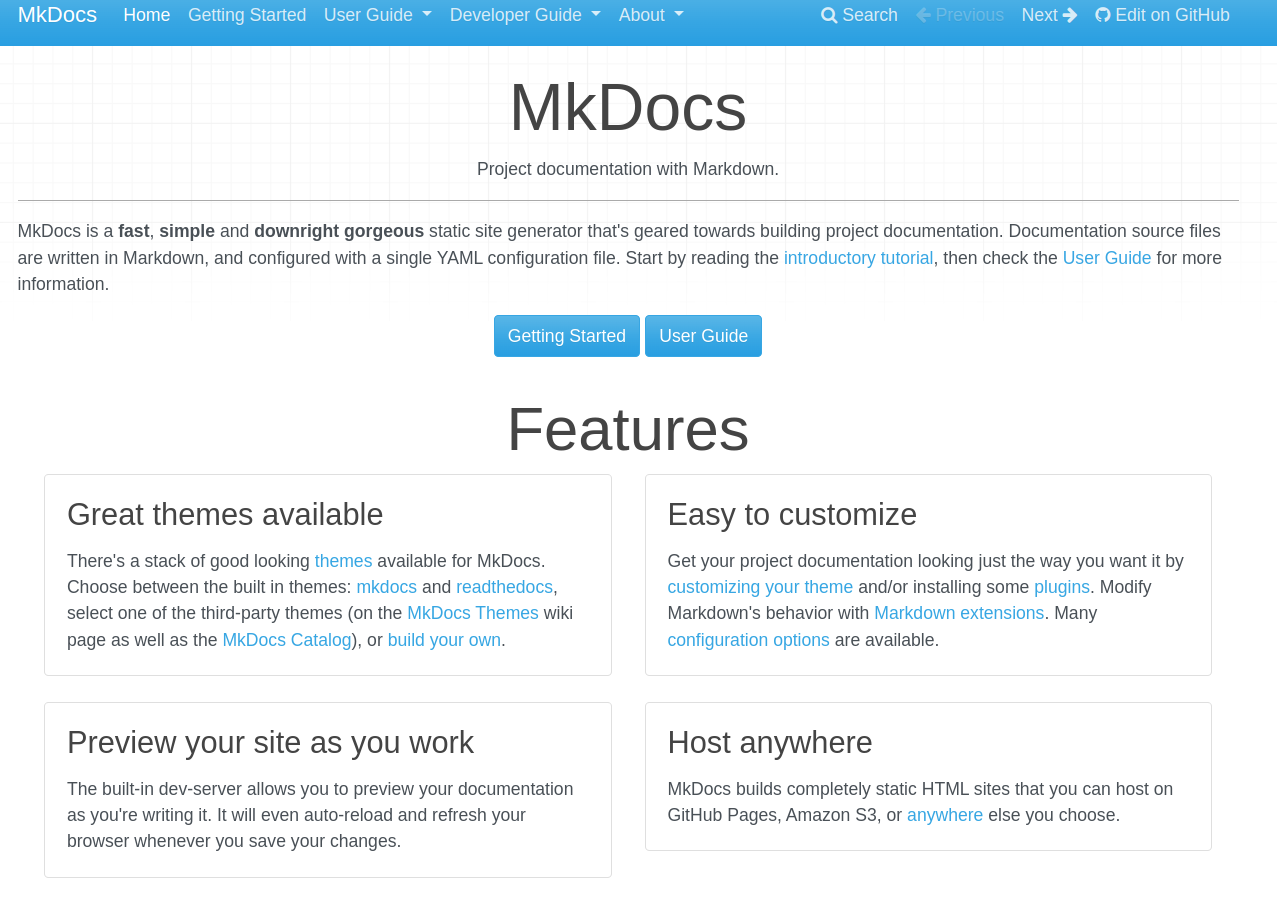Go to the Home nav item
The height and width of the screenshot is (902, 1277).
coord(146,15)
